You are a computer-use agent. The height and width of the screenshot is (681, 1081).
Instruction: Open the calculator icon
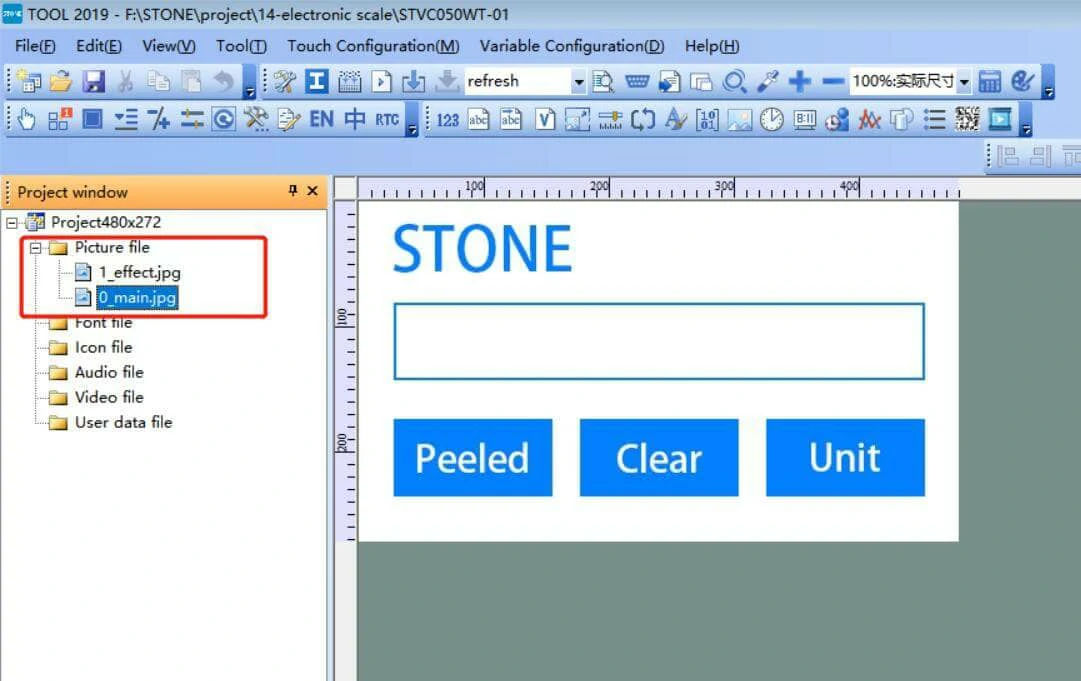[989, 81]
